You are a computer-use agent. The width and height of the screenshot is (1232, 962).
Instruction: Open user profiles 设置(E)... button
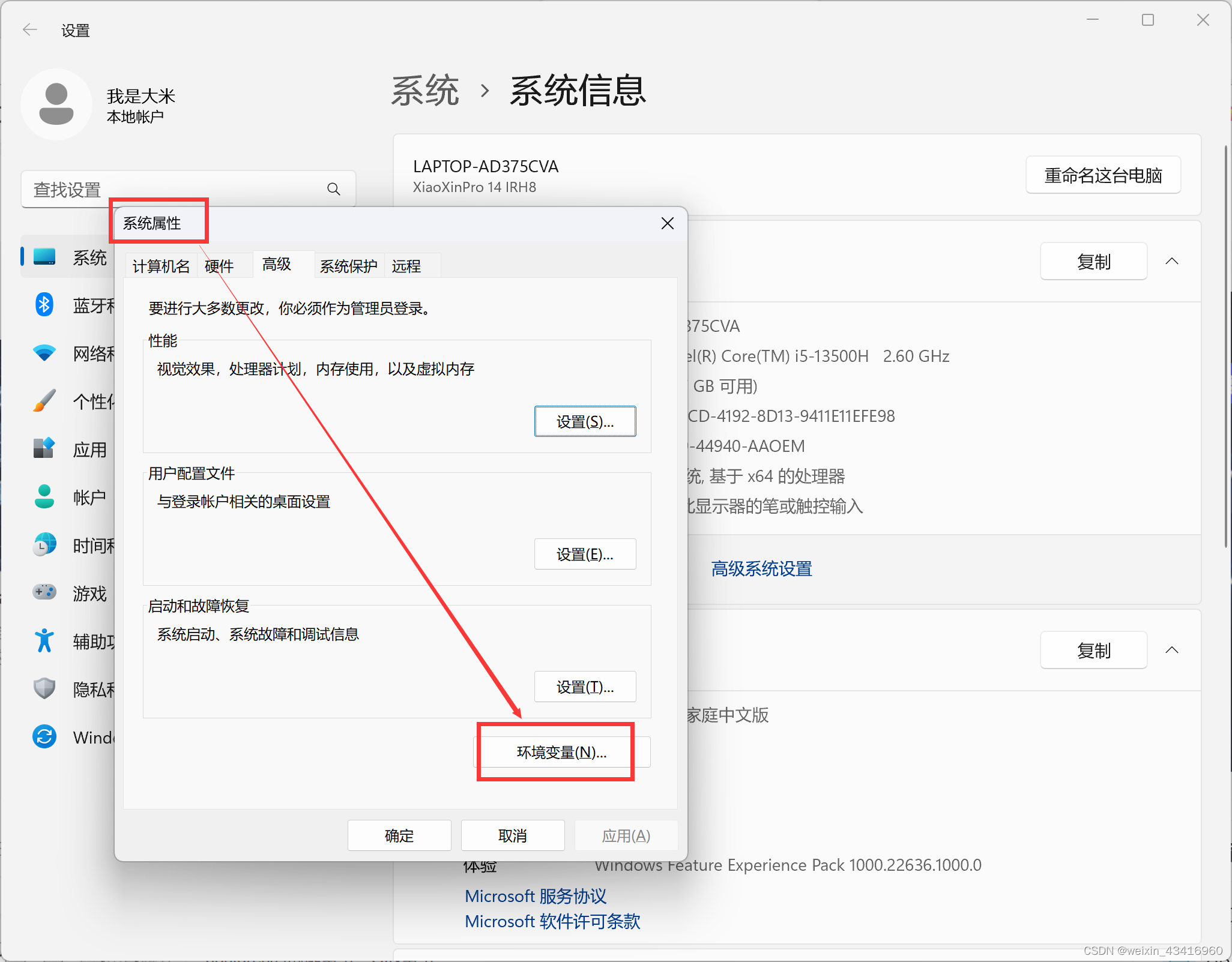point(585,554)
